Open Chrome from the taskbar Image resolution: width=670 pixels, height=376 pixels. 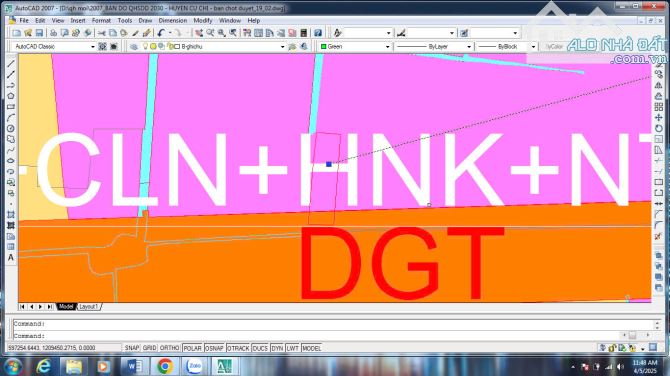[x=165, y=366]
